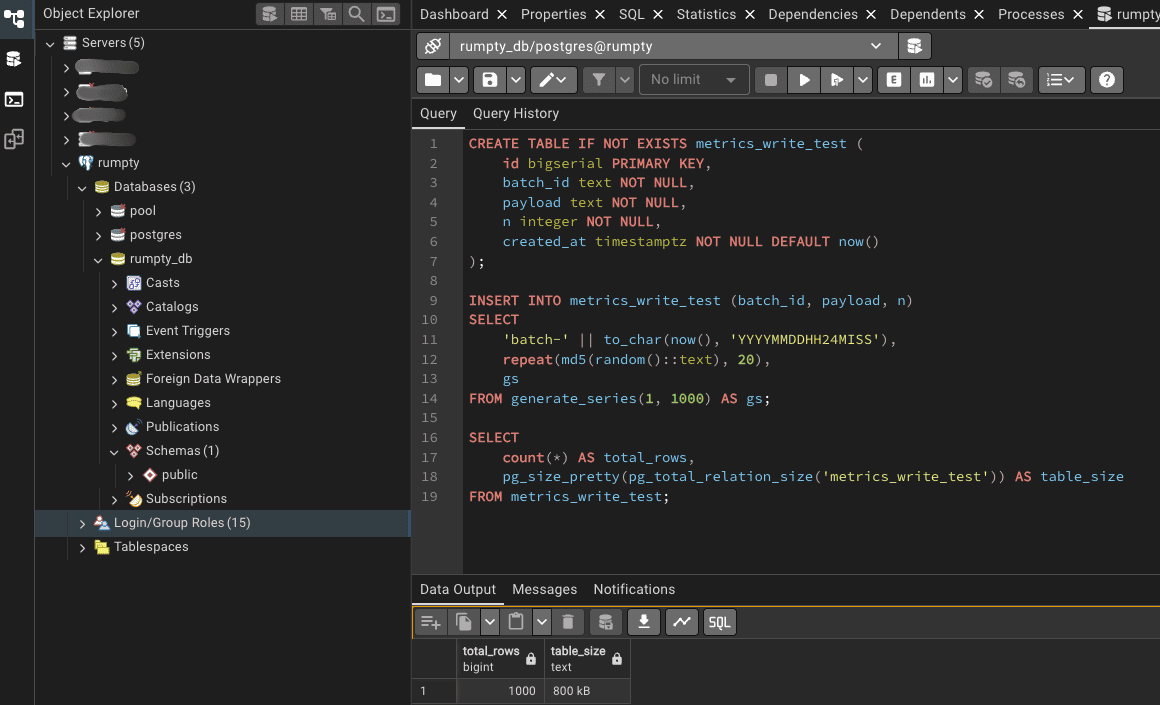The image size is (1160, 705).
Task: Collapse the rumpty server node
Action: point(66,163)
